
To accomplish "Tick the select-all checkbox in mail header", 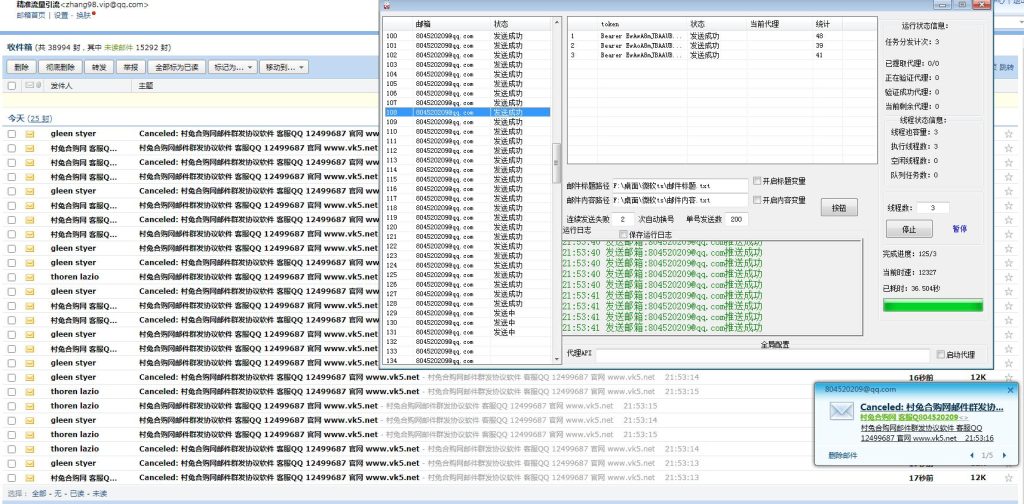I will coord(12,86).
